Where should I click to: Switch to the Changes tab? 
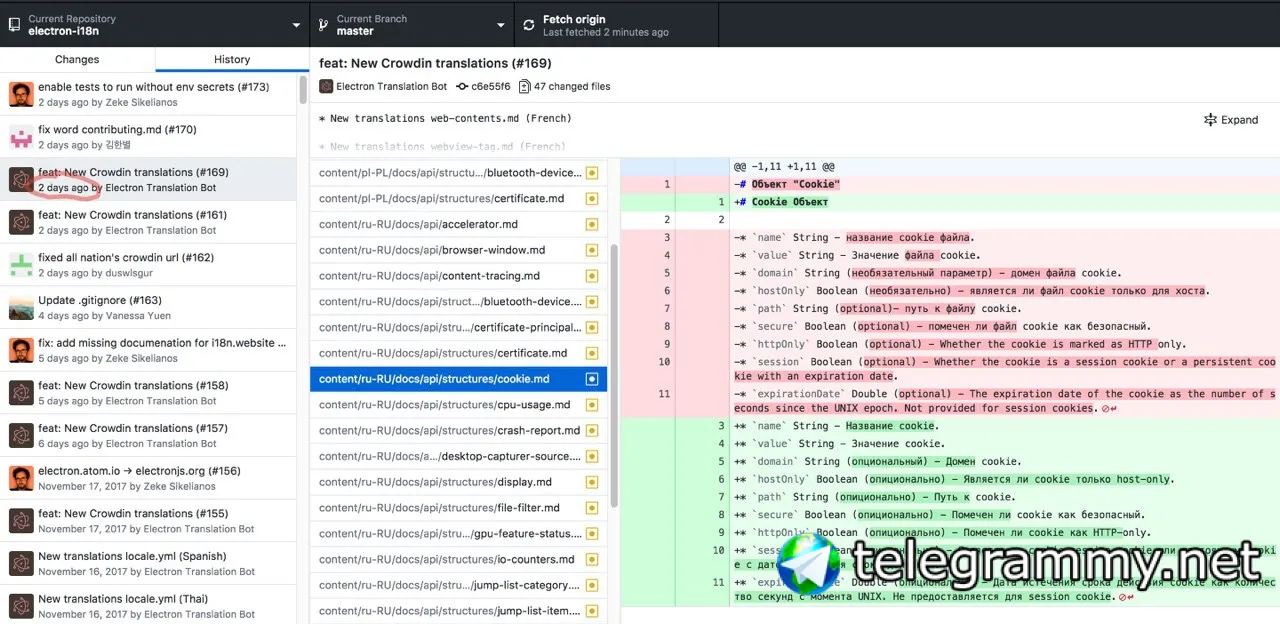point(77,59)
